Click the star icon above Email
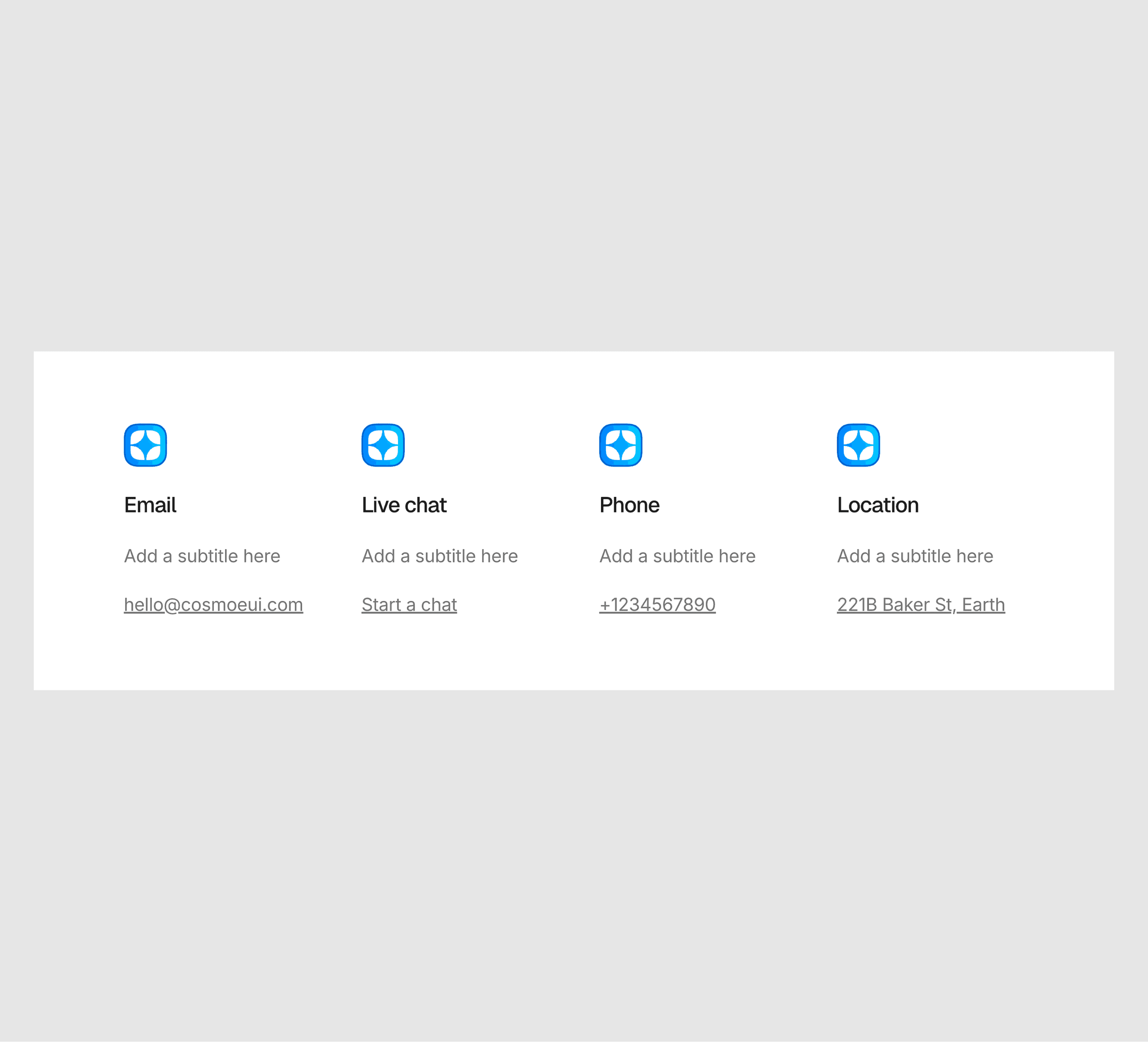Image resolution: width=1148 pixels, height=1042 pixels. point(145,445)
